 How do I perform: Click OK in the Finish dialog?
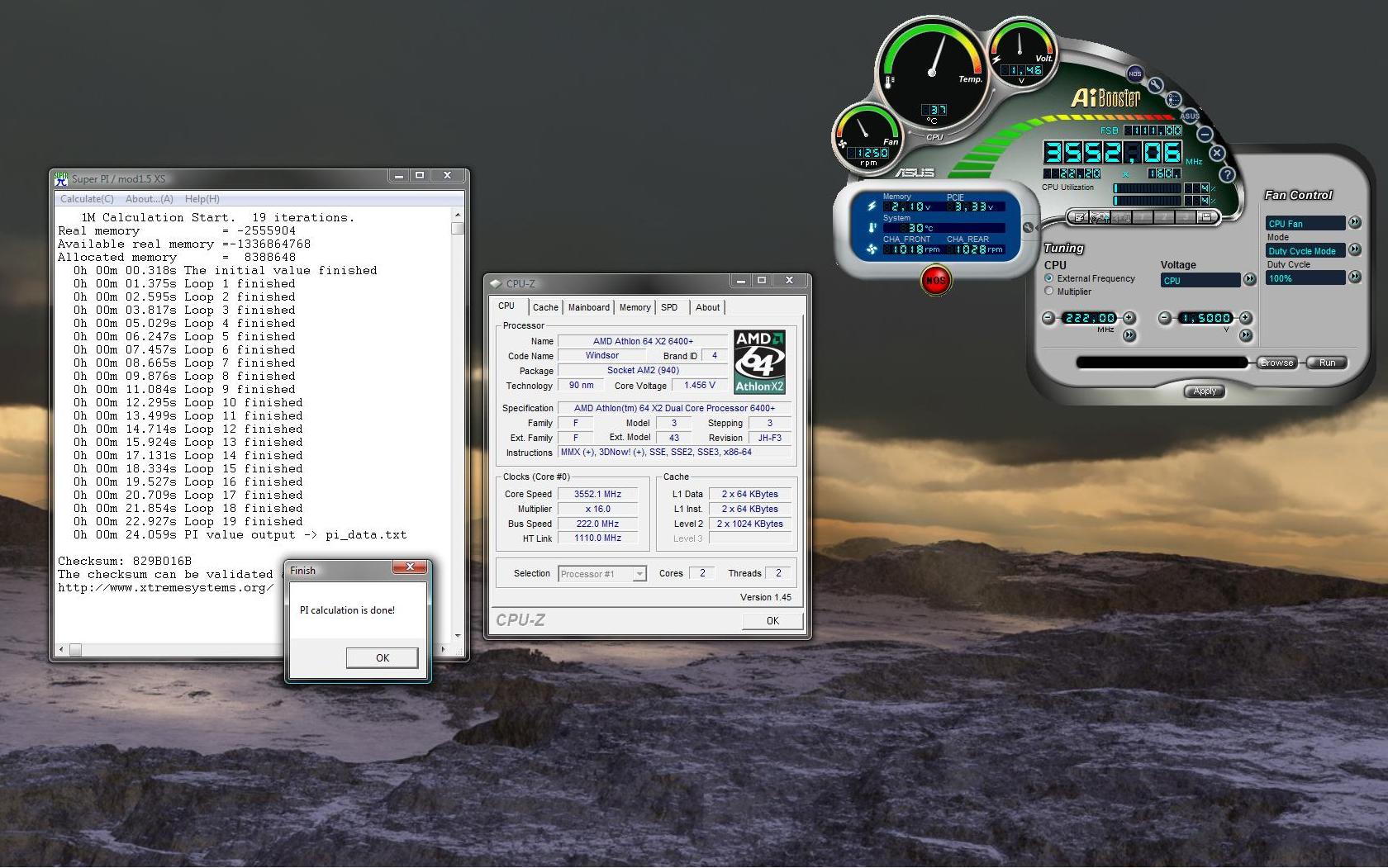(383, 658)
